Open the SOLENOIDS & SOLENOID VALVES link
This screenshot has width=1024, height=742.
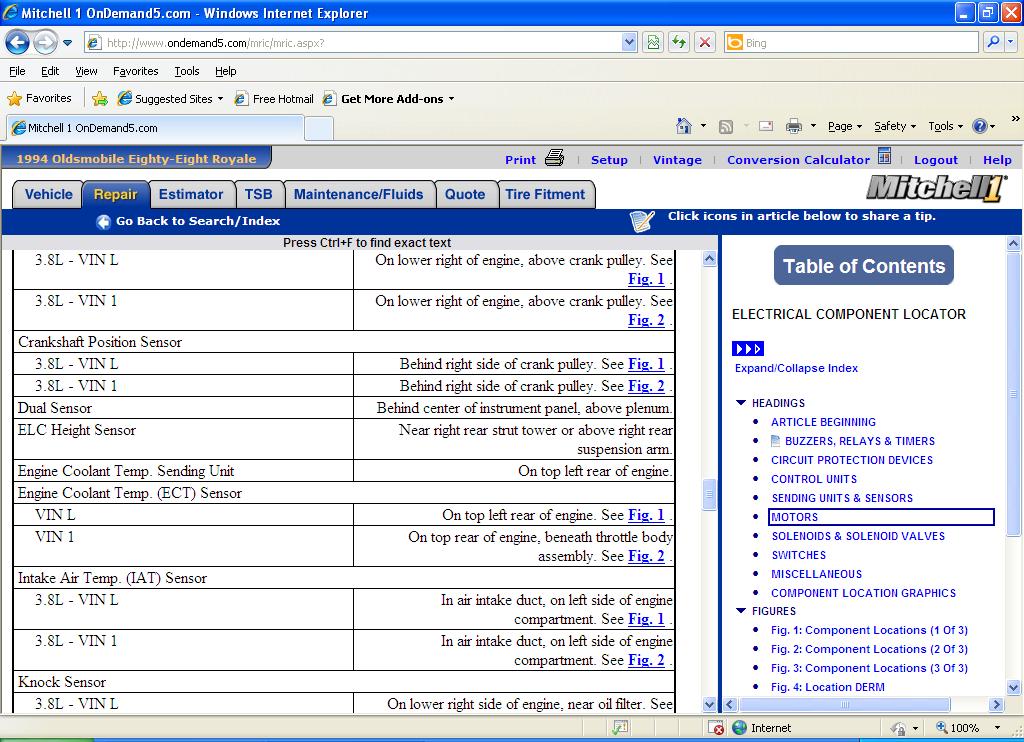858,536
